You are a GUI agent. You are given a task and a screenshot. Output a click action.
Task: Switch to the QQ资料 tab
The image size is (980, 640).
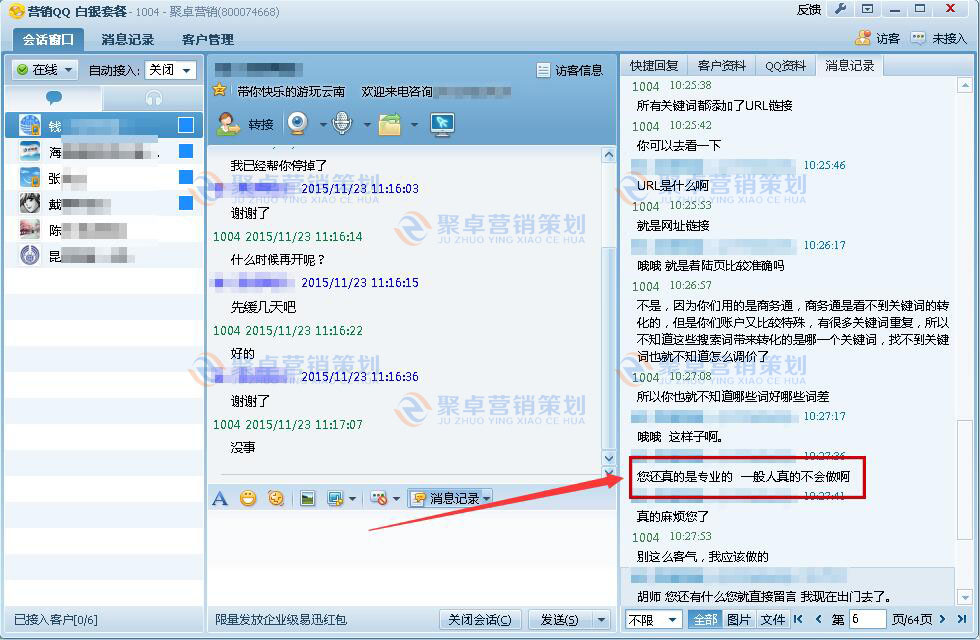[x=786, y=66]
